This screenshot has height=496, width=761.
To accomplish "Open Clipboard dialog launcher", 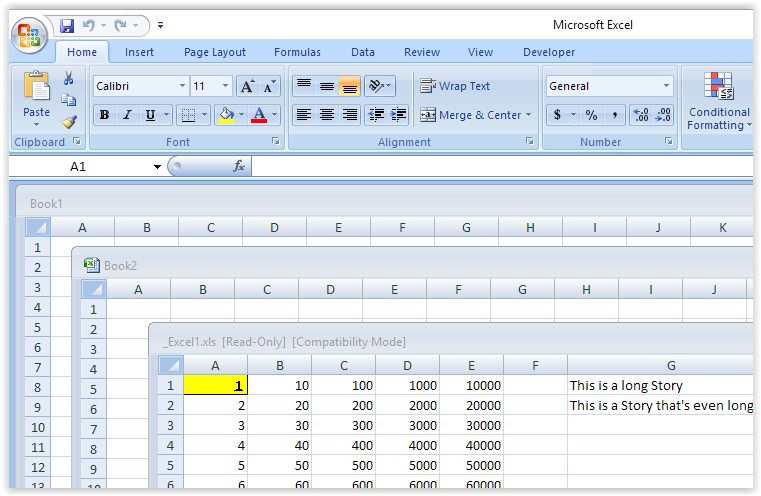I will click(77, 141).
